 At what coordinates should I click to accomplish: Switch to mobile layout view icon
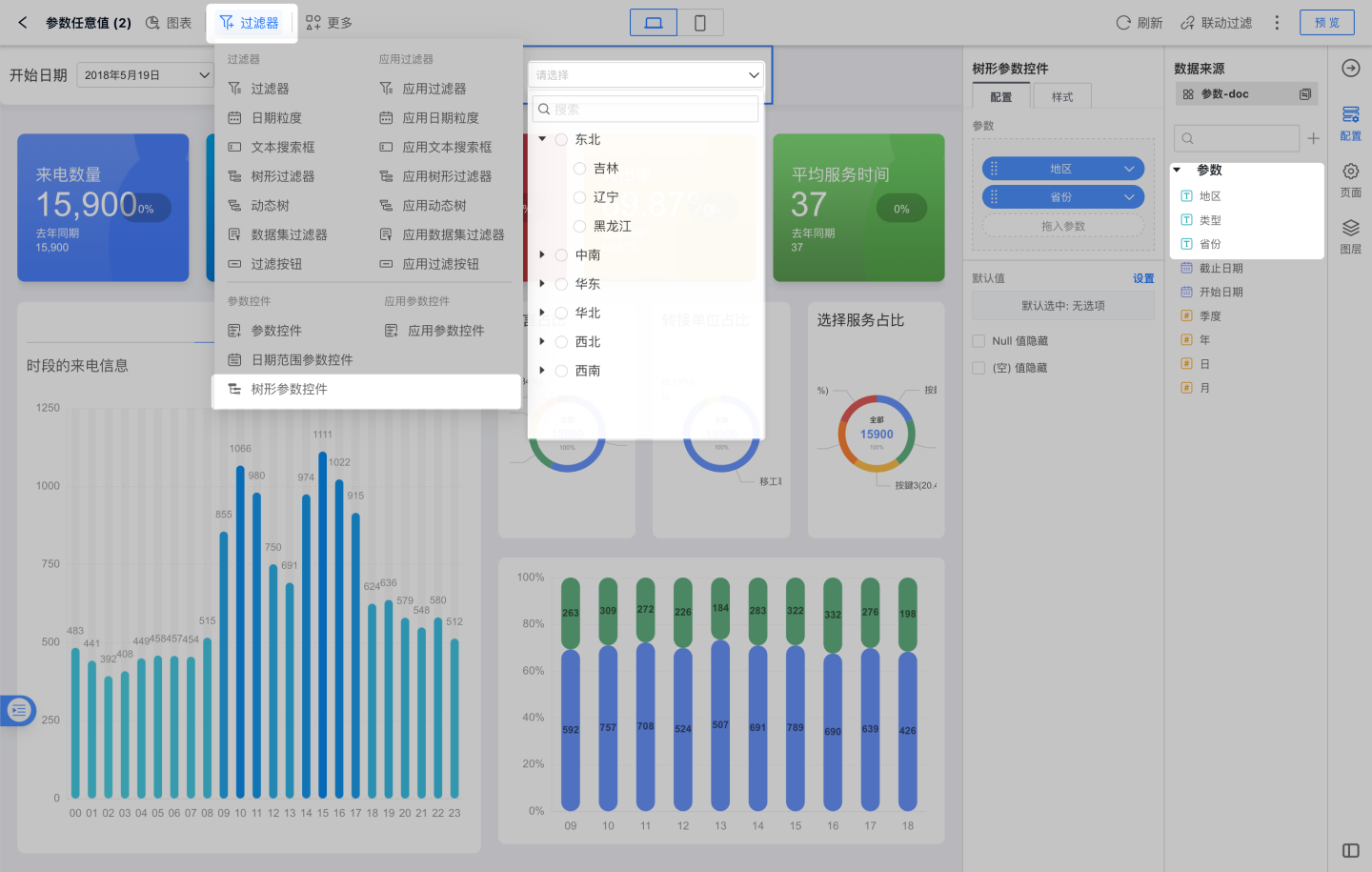point(700,23)
